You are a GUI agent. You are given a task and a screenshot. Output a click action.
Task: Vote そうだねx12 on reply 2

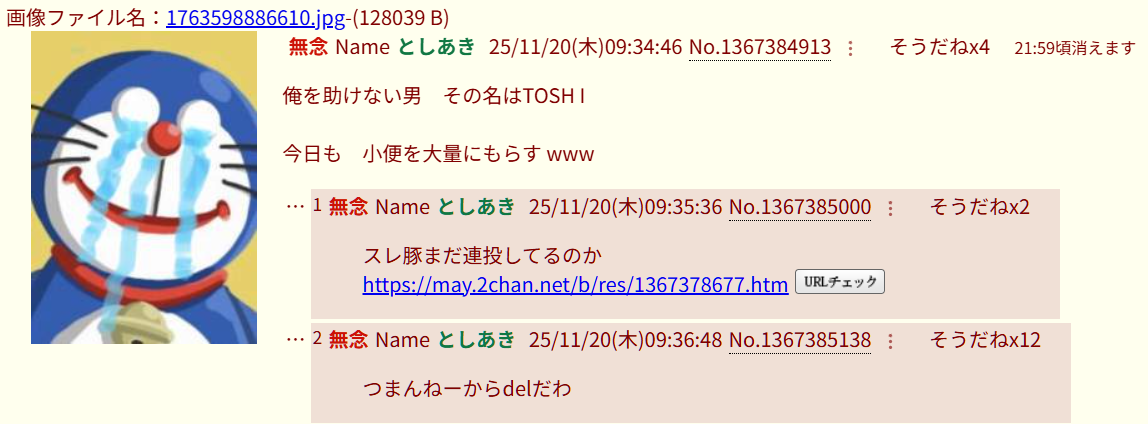click(x=985, y=341)
